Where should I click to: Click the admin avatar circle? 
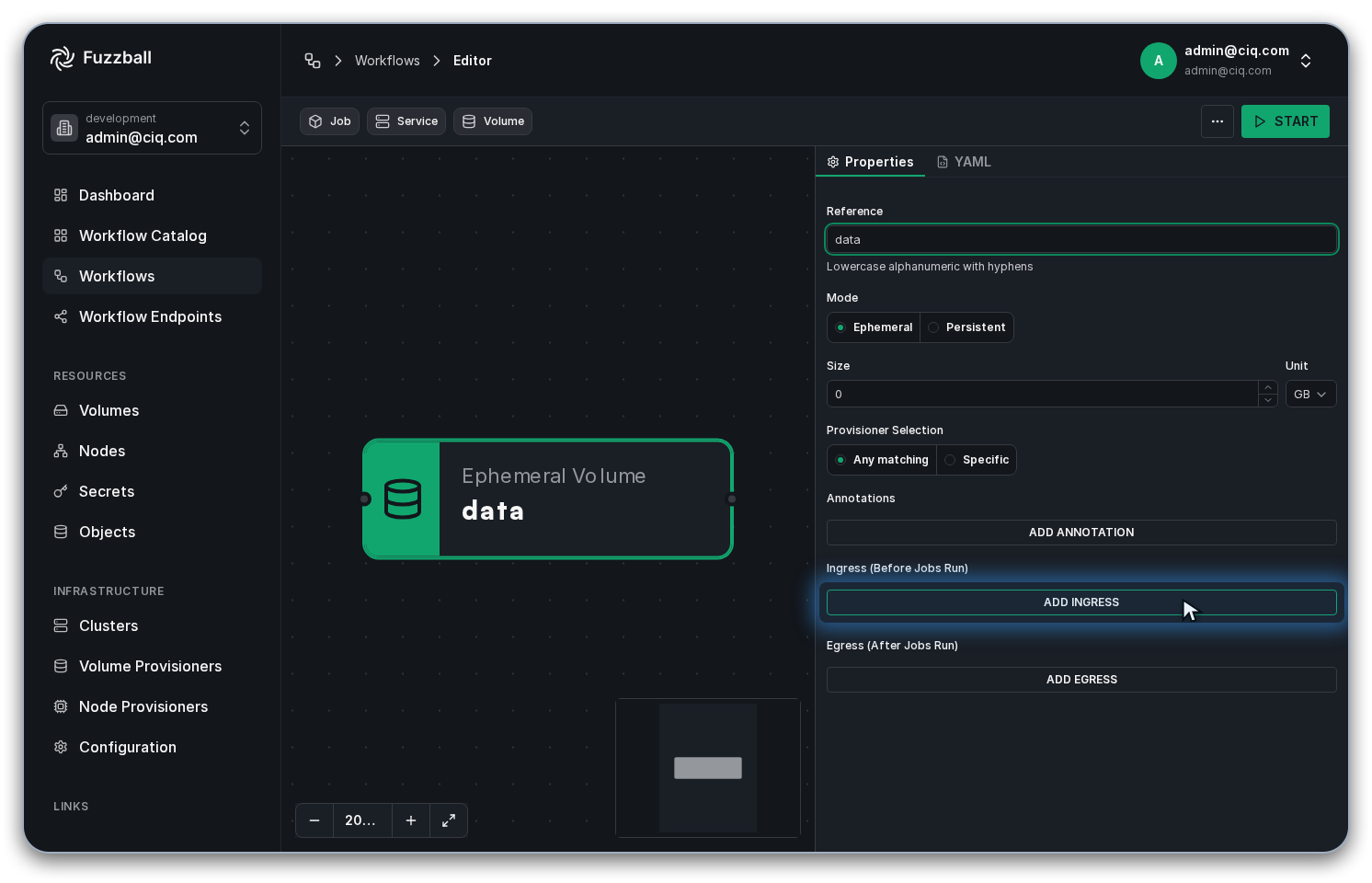click(1159, 61)
